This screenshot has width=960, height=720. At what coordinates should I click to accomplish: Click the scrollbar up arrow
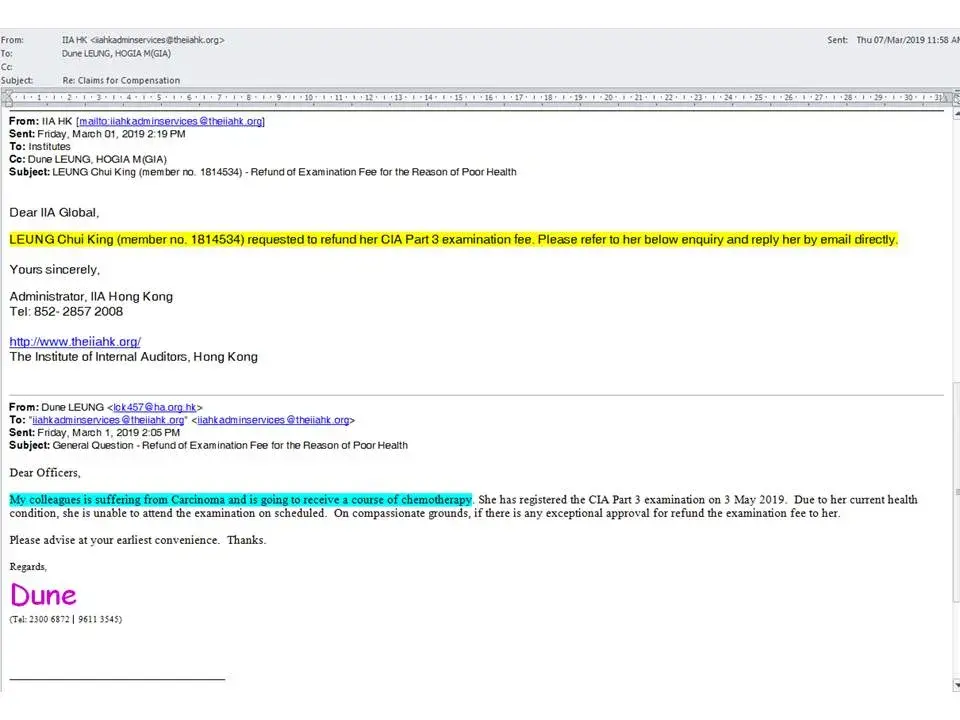tap(953, 113)
